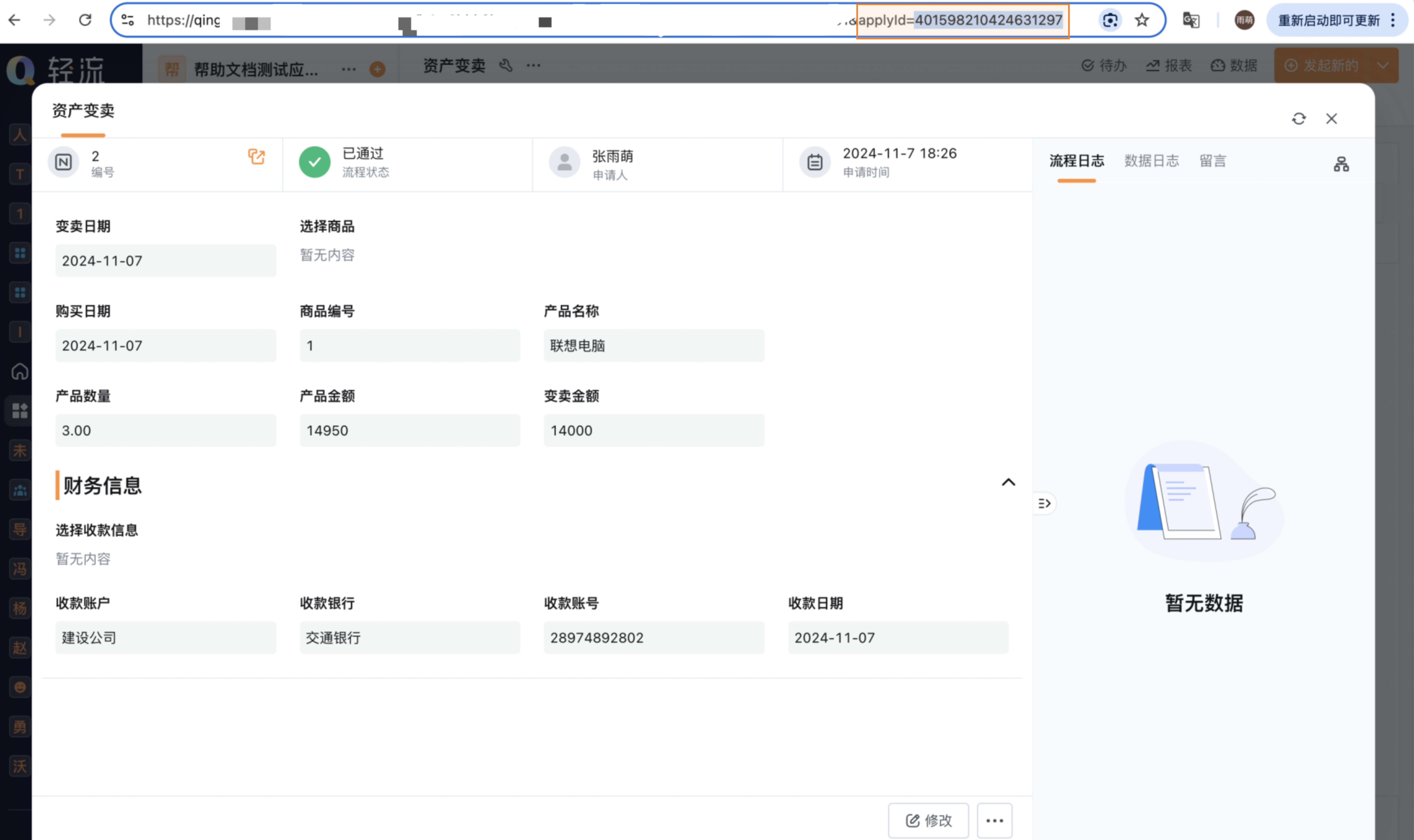Image resolution: width=1414 pixels, height=840 pixels.
Task: Select the 资产变卖 dialog title tab
Action: (83, 111)
